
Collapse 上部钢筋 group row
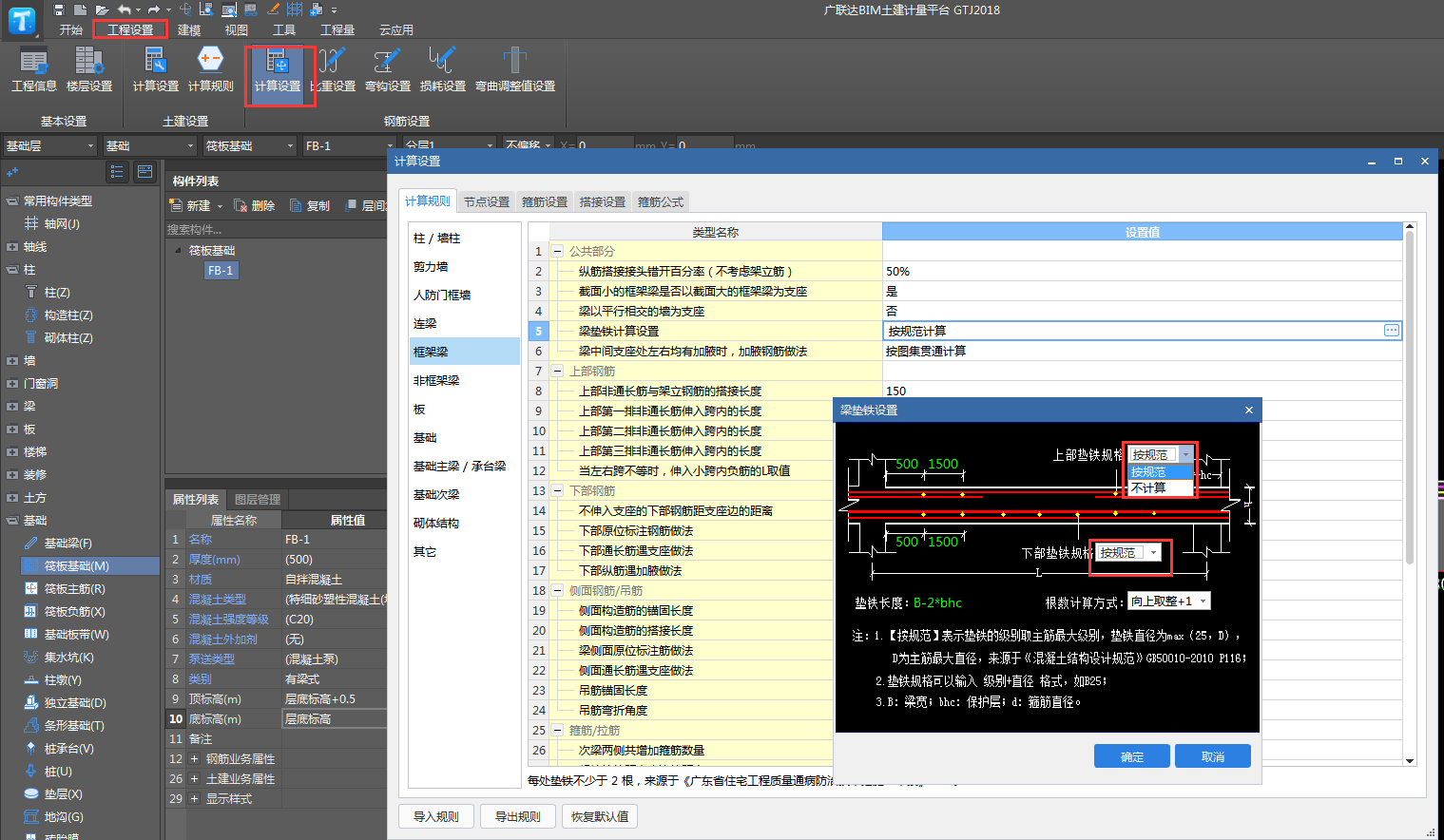[x=558, y=371]
